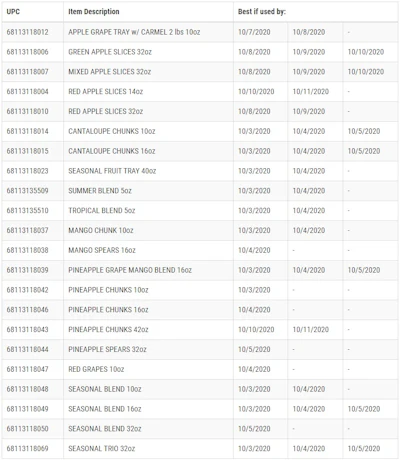The height and width of the screenshot is (460, 400).
Task: Click the 10/5/2020 date for SEASONAL BLEND 32oz
Action: [x=254, y=429]
